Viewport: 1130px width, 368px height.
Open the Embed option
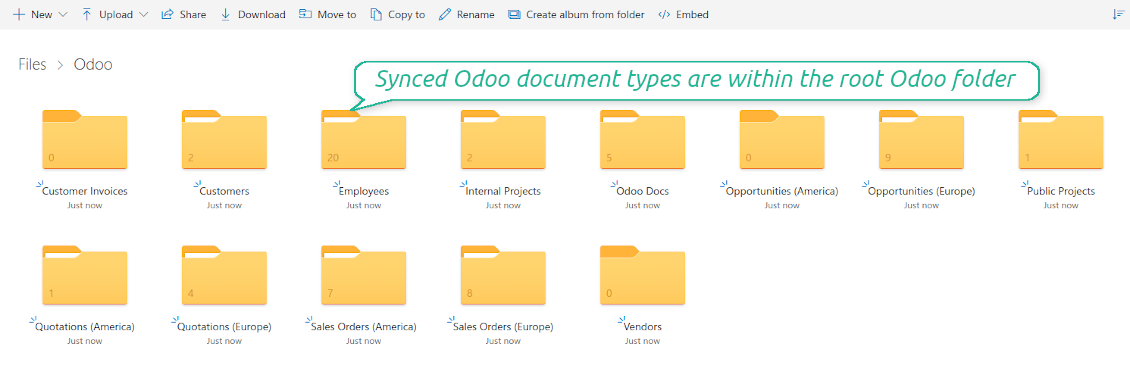click(x=683, y=14)
